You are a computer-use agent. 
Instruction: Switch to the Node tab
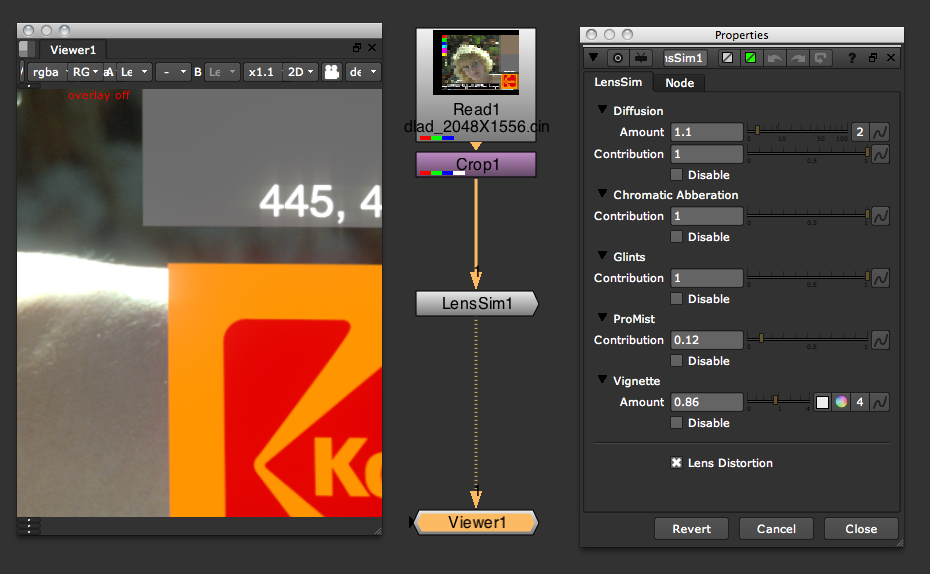pyautogui.click(x=679, y=83)
